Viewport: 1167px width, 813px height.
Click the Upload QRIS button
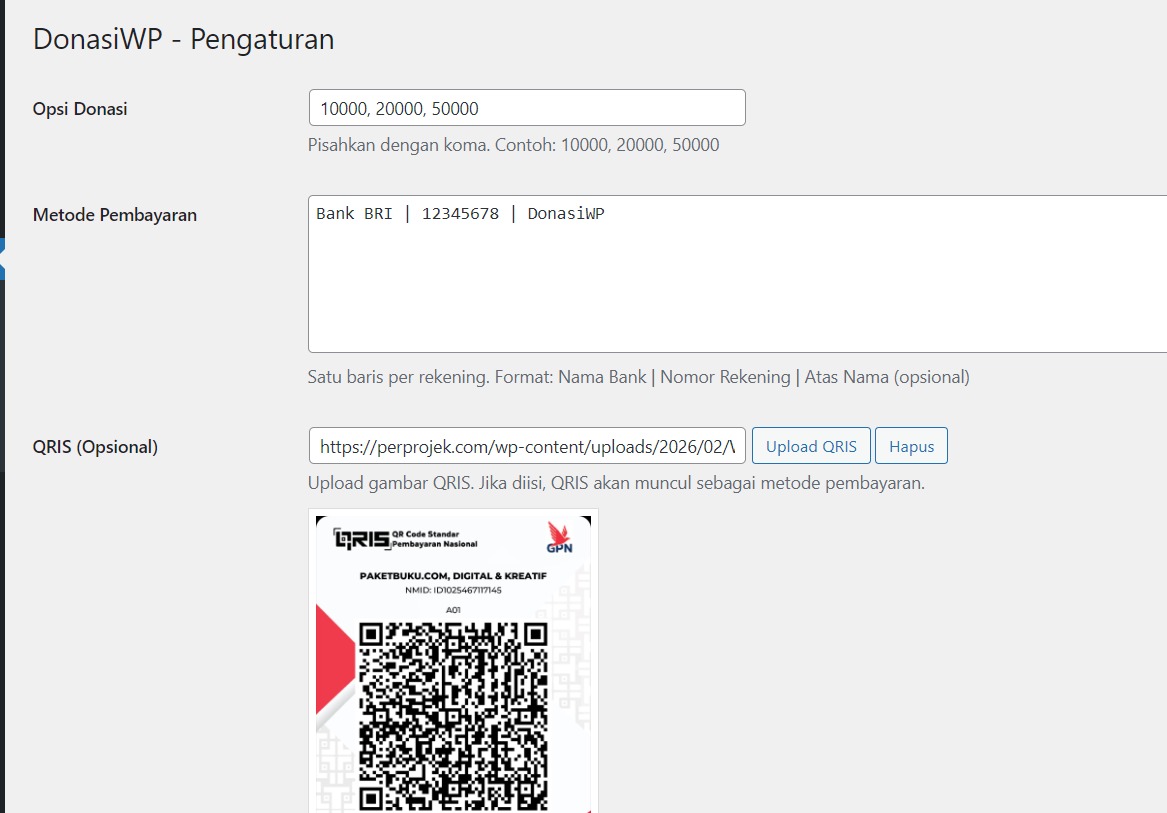coord(810,445)
